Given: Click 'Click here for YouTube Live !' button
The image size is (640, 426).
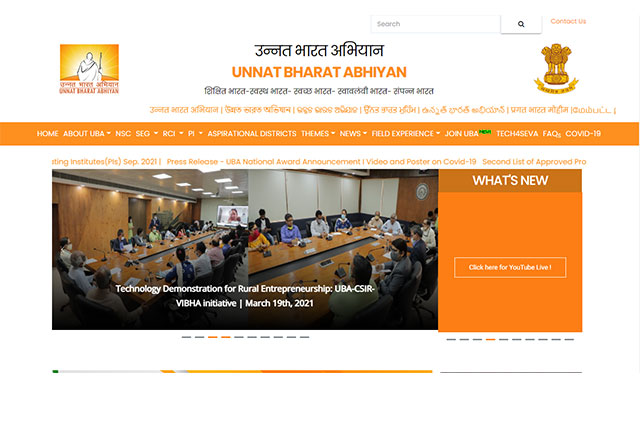Looking at the screenshot, I should pyautogui.click(x=510, y=267).
